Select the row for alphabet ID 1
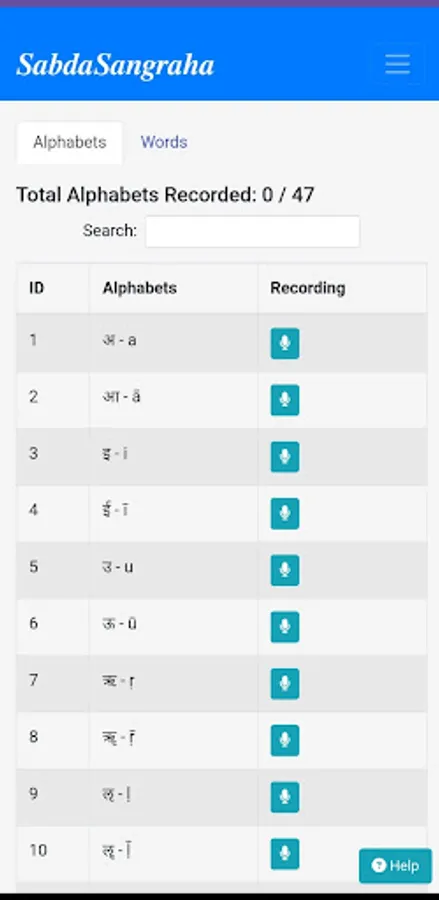 pos(222,343)
